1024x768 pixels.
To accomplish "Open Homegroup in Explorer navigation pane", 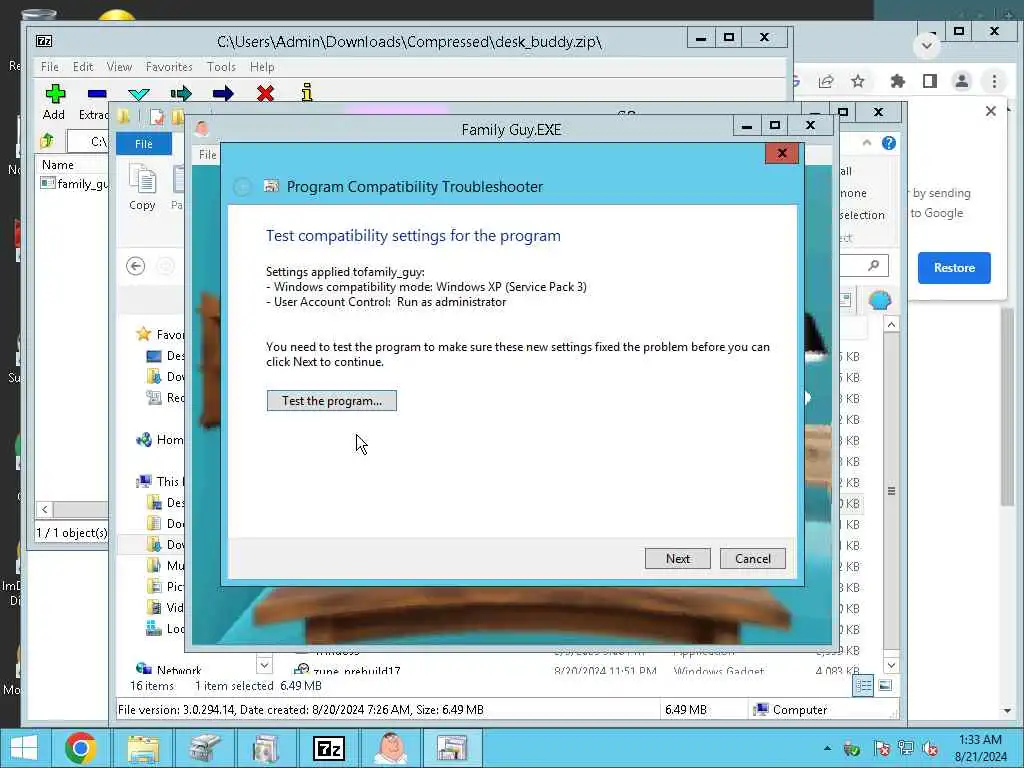I will pyautogui.click(x=160, y=440).
